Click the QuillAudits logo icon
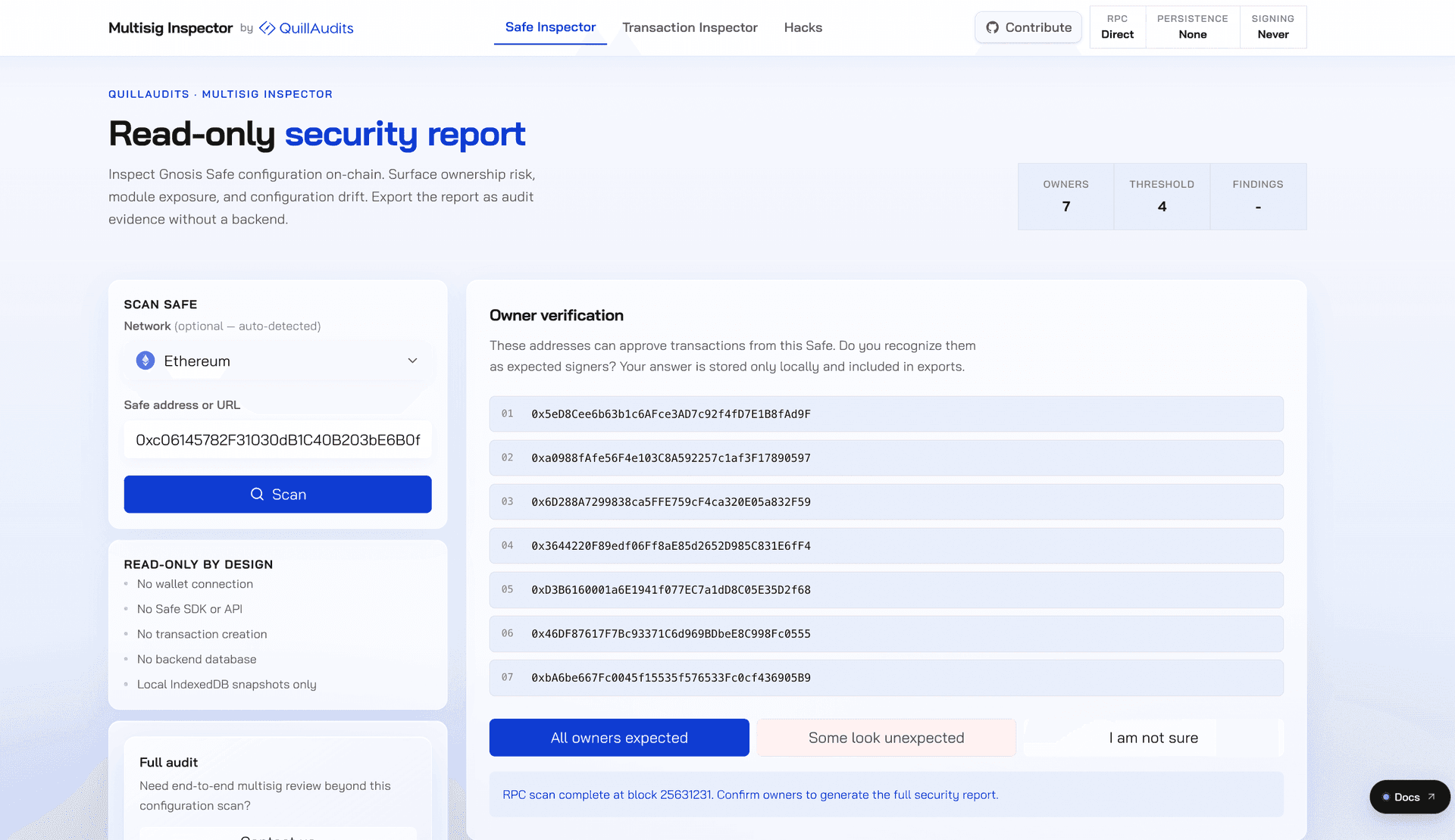This screenshot has width=1455, height=840. click(x=268, y=28)
